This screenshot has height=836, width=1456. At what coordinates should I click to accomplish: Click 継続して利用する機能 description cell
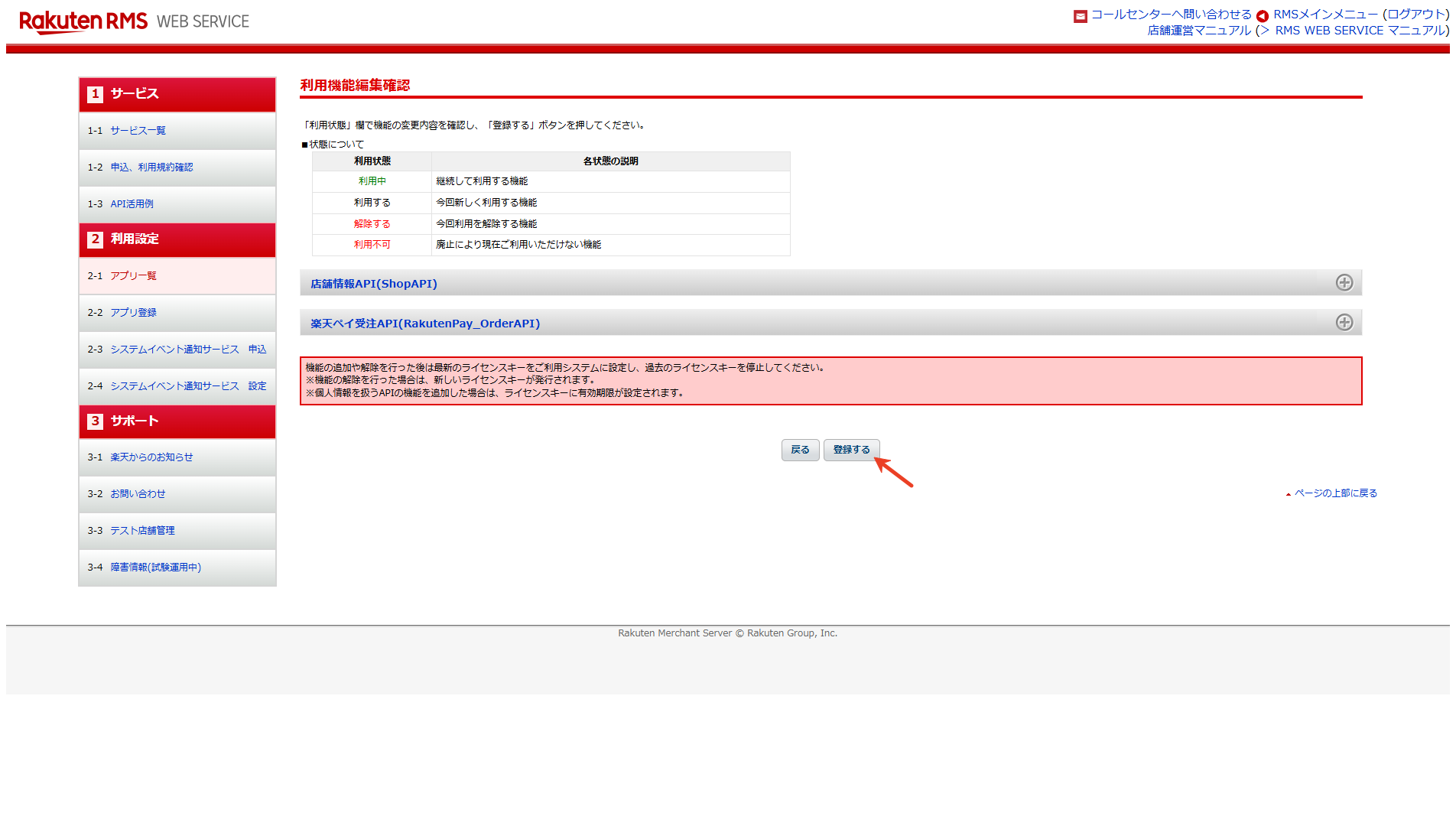611,181
